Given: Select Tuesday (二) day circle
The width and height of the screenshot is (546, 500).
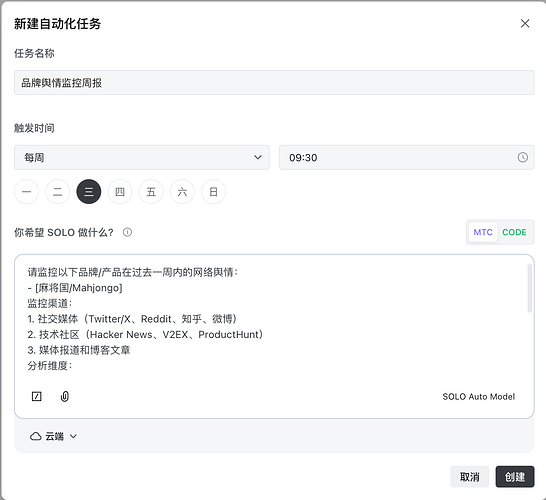Looking at the screenshot, I should point(57,192).
